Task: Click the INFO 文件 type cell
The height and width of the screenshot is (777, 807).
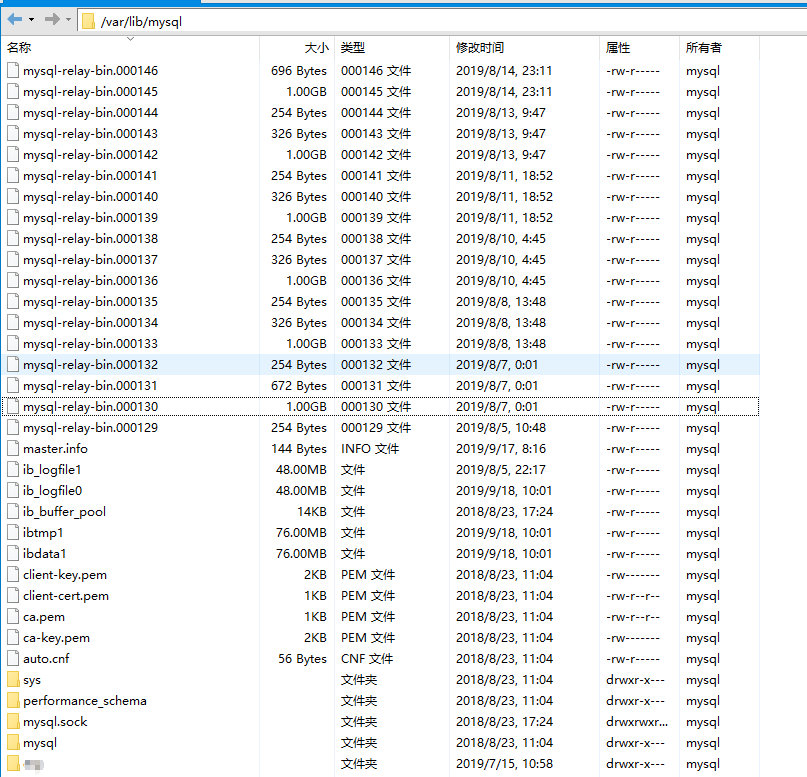Action: coord(370,449)
